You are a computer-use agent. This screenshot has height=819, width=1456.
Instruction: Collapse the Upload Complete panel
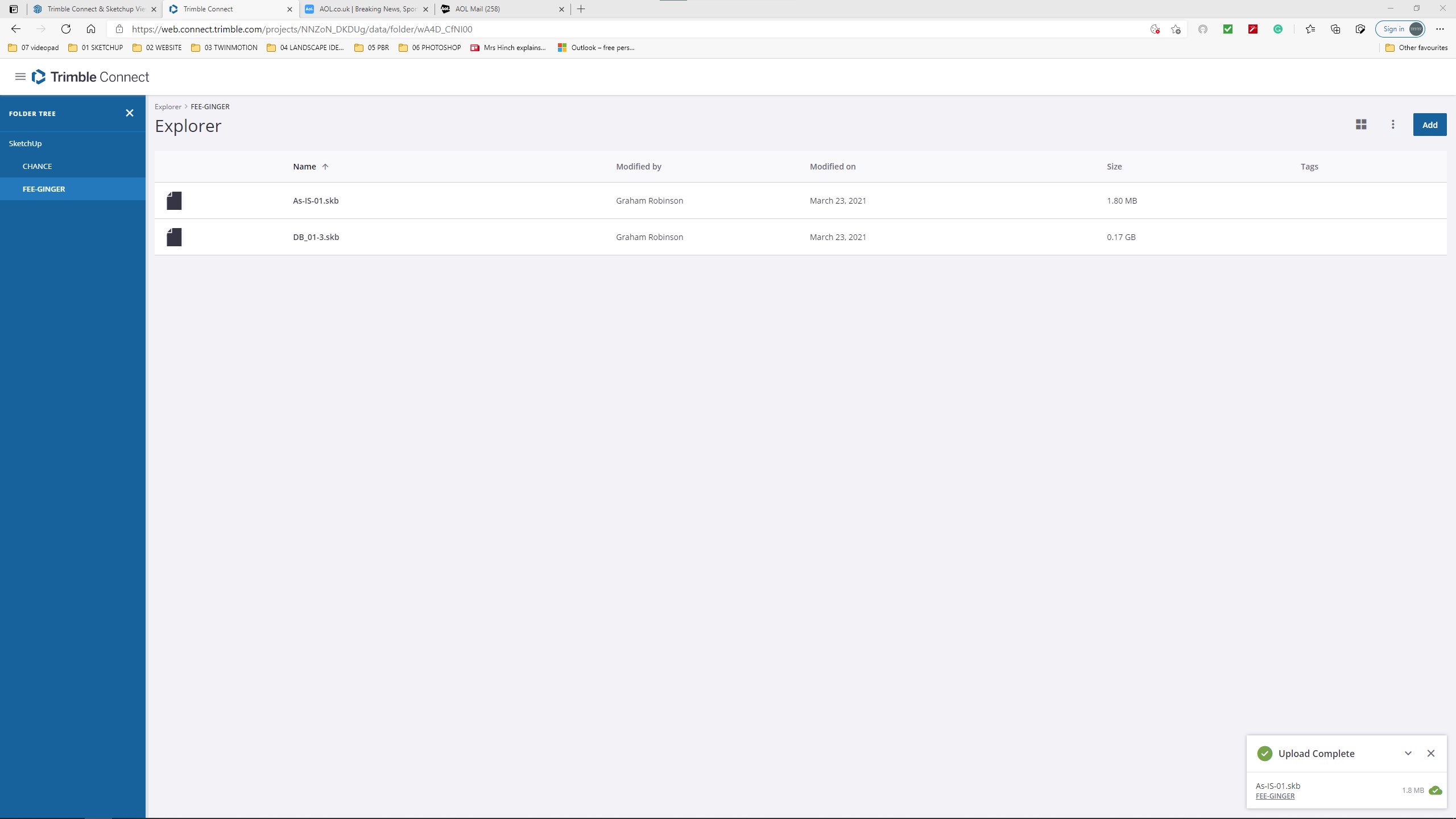click(x=1408, y=754)
